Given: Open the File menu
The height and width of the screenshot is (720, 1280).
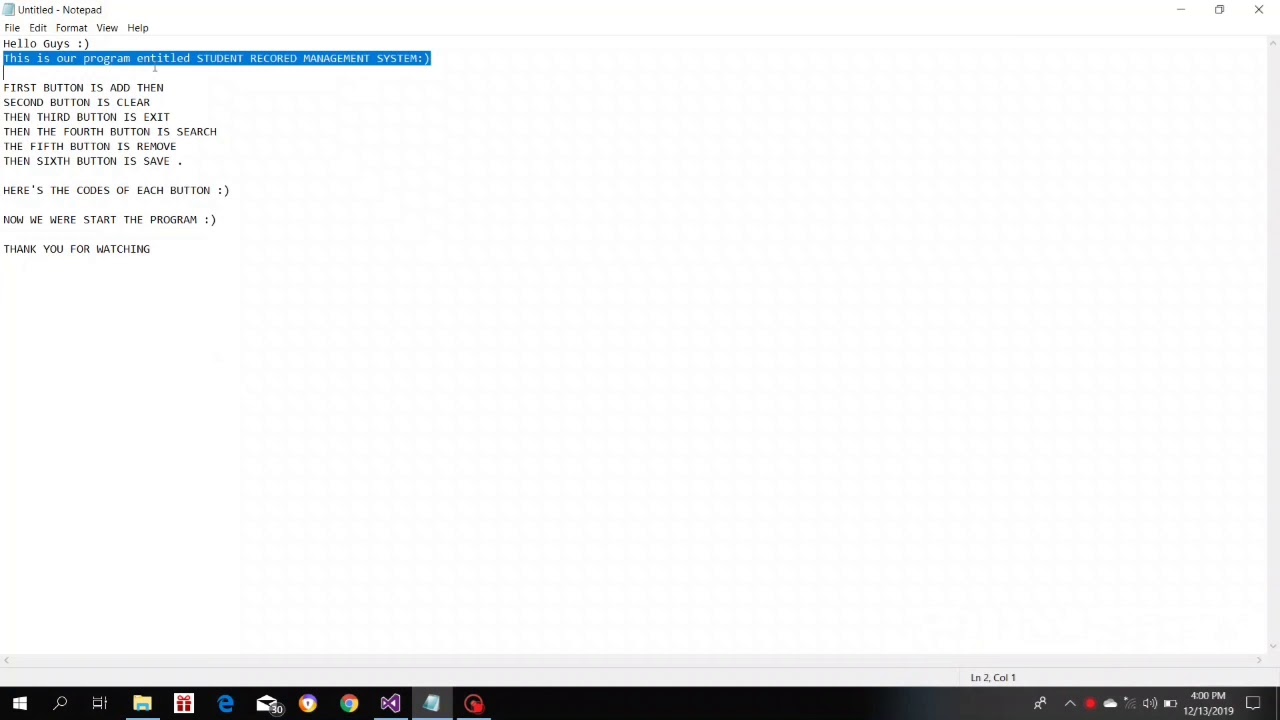Looking at the screenshot, I should tap(12, 28).
